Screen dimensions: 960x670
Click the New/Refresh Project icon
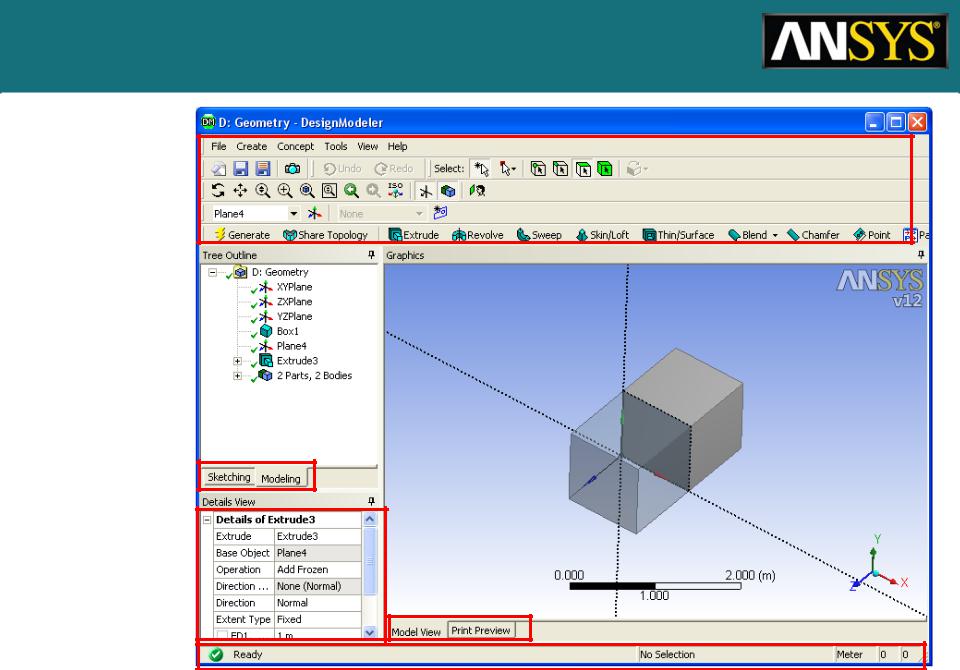tap(219, 168)
